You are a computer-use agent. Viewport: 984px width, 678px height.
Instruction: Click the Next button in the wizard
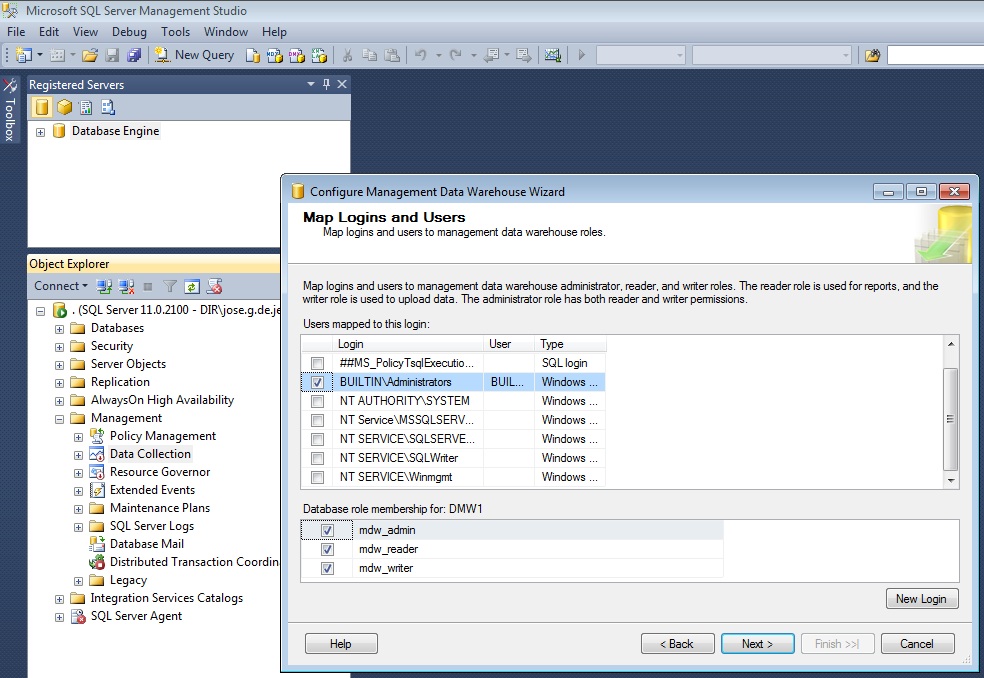[757, 643]
